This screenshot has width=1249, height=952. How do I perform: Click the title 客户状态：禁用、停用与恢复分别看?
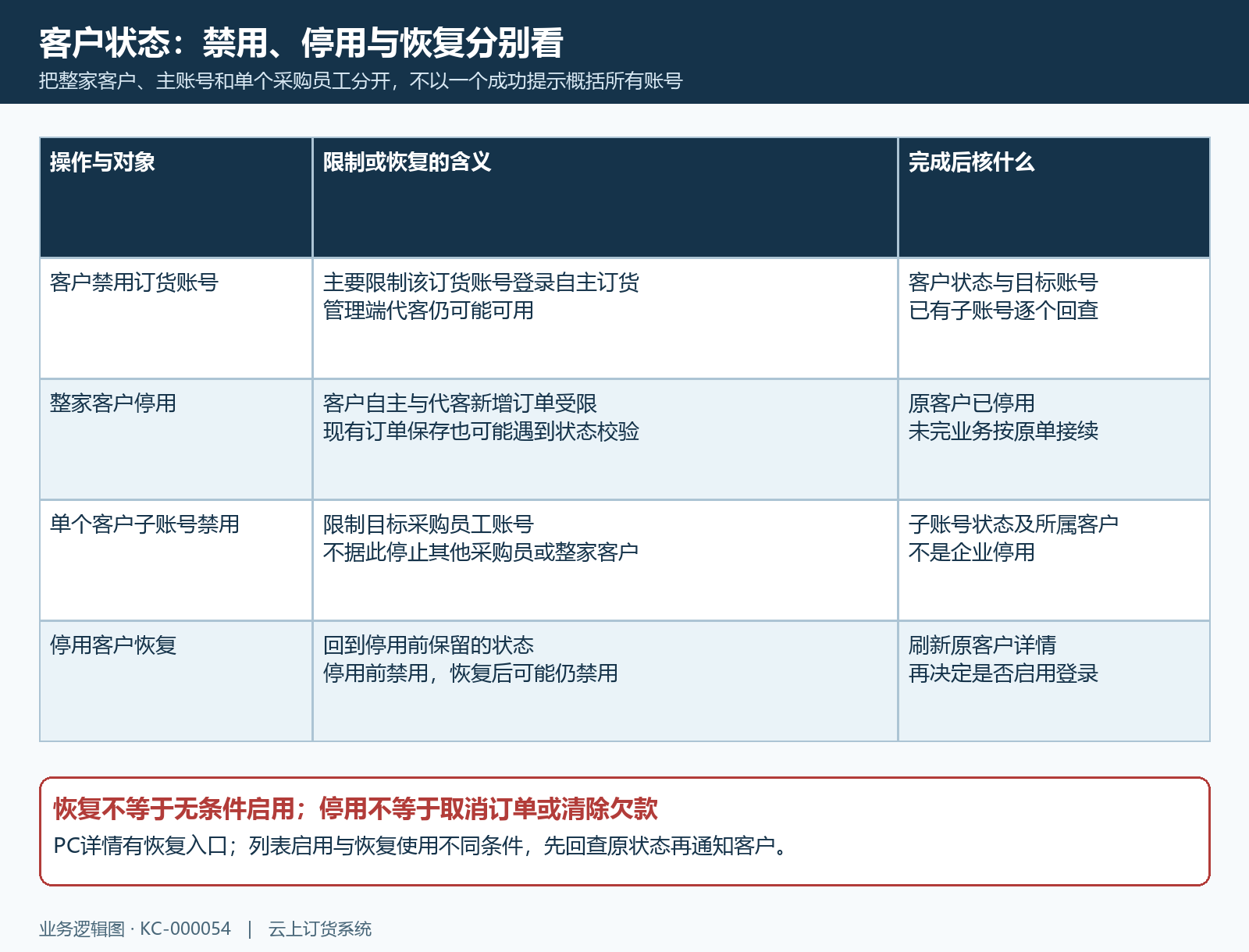[x=301, y=43]
